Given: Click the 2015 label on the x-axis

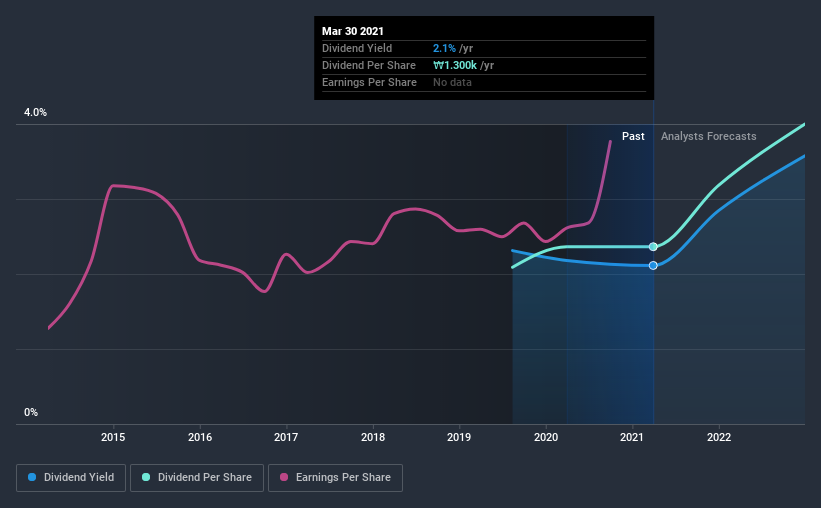Looking at the screenshot, I should [x=113, y=437].
